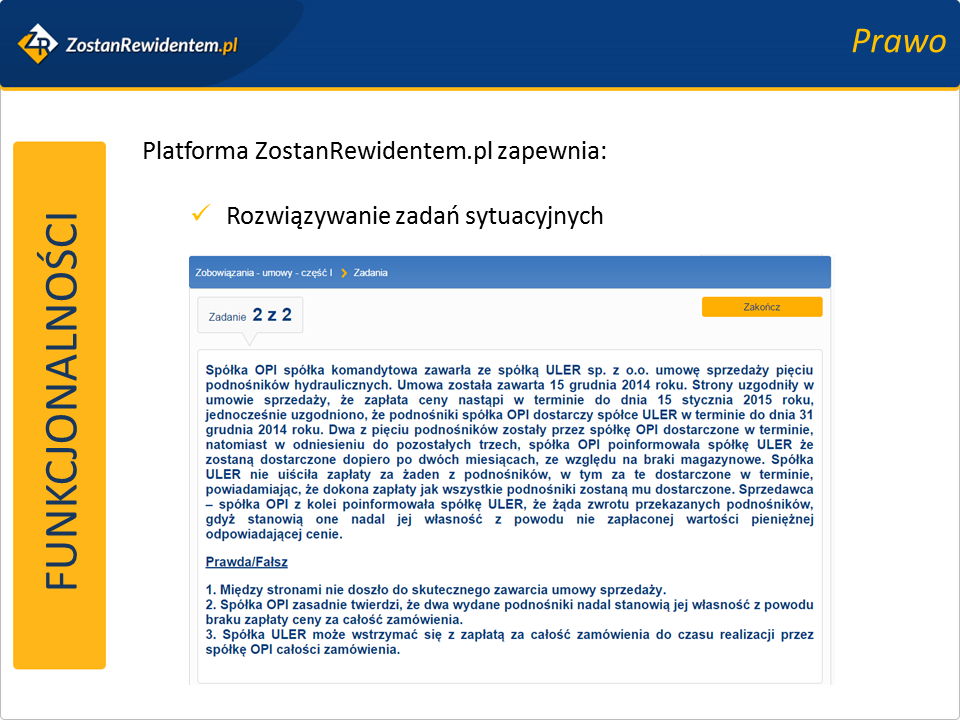This screenshot has width=960, height=720.
Task: Click blank area below statement 3 in panel
Action: pyautogui.click(x=509, y=670)
